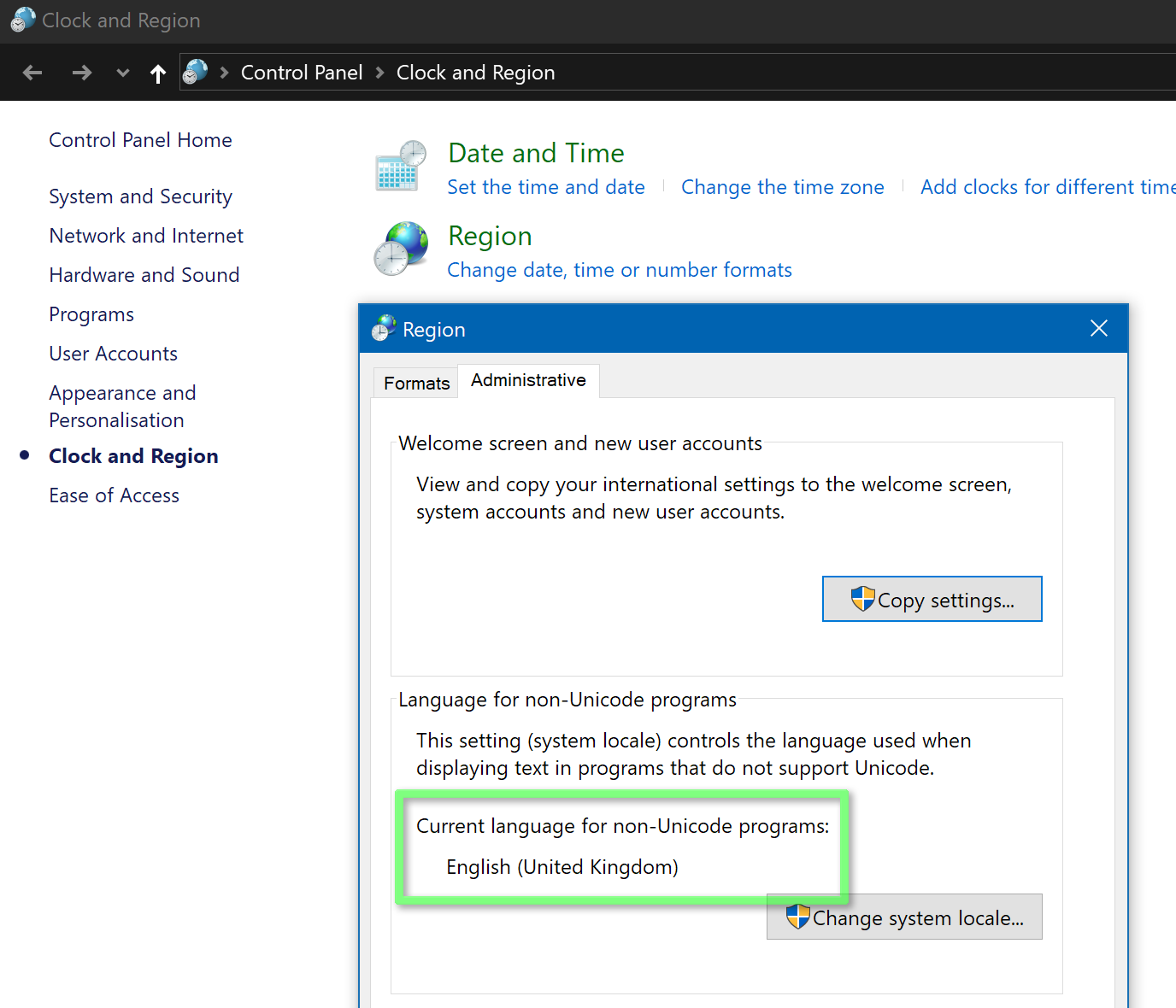Select Clock and Region in sidebar
This screenshot has height=1008, width=1176.
133,456
